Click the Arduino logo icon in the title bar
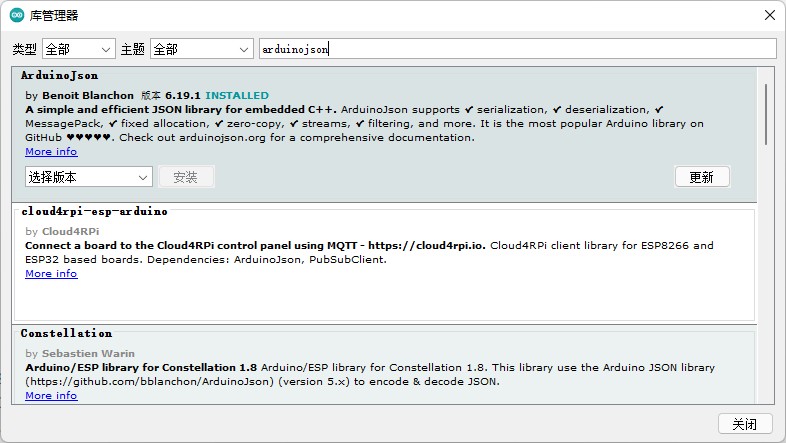This screenshot has width=786, height=443. coord(17,15)
